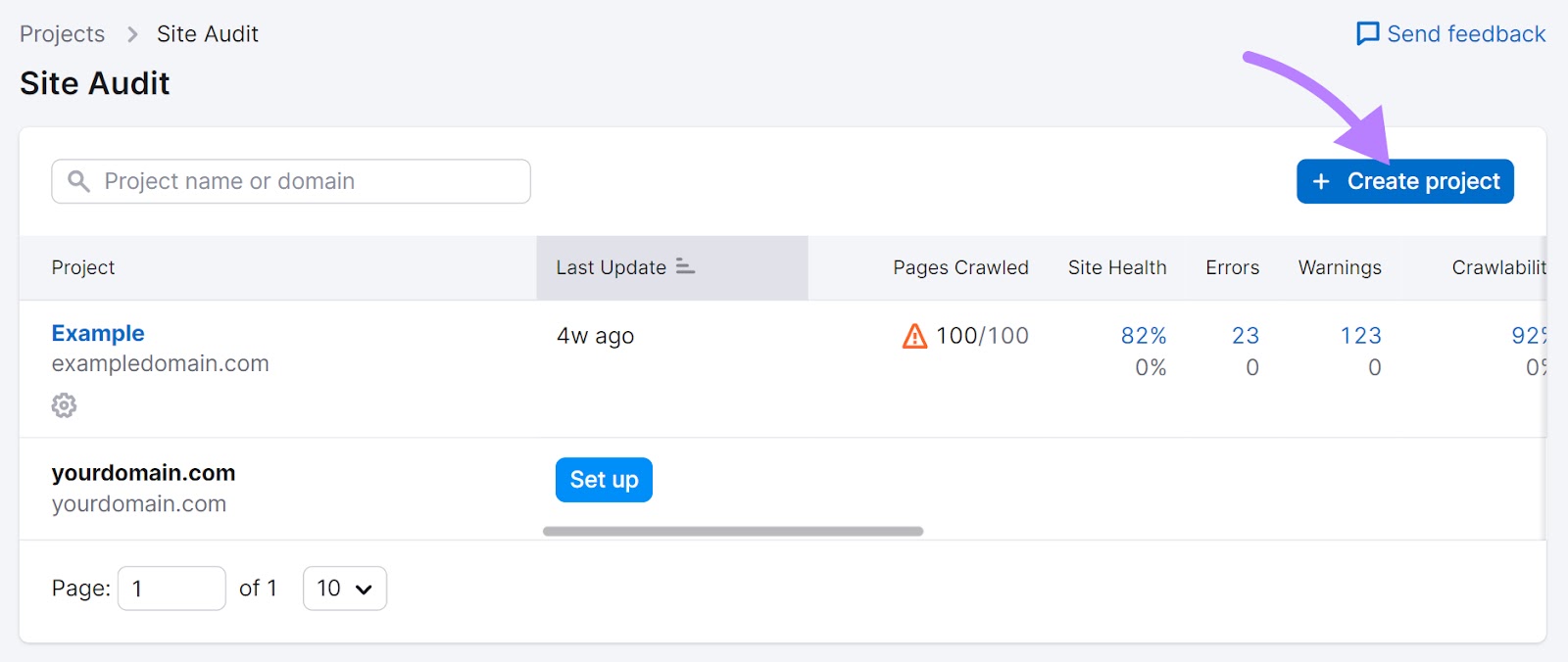Open the Send feedback link
The height and width of the screenshot is (662, 1568).
[x=1450, y=34]
